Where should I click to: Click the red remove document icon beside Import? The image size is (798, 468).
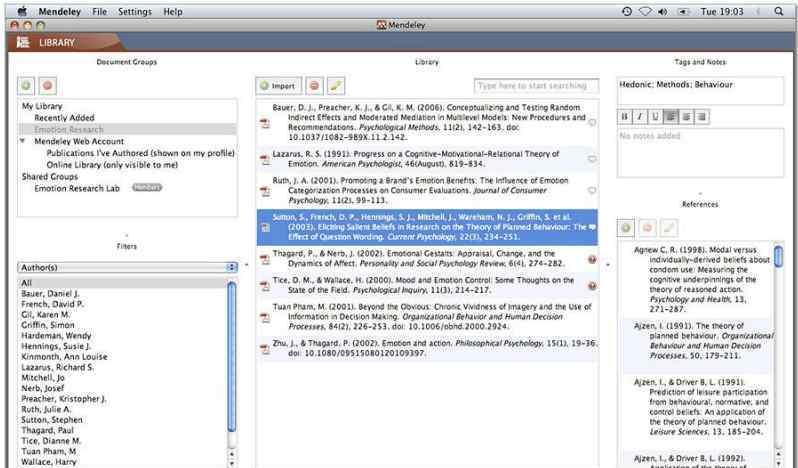(x=315, y=85)
